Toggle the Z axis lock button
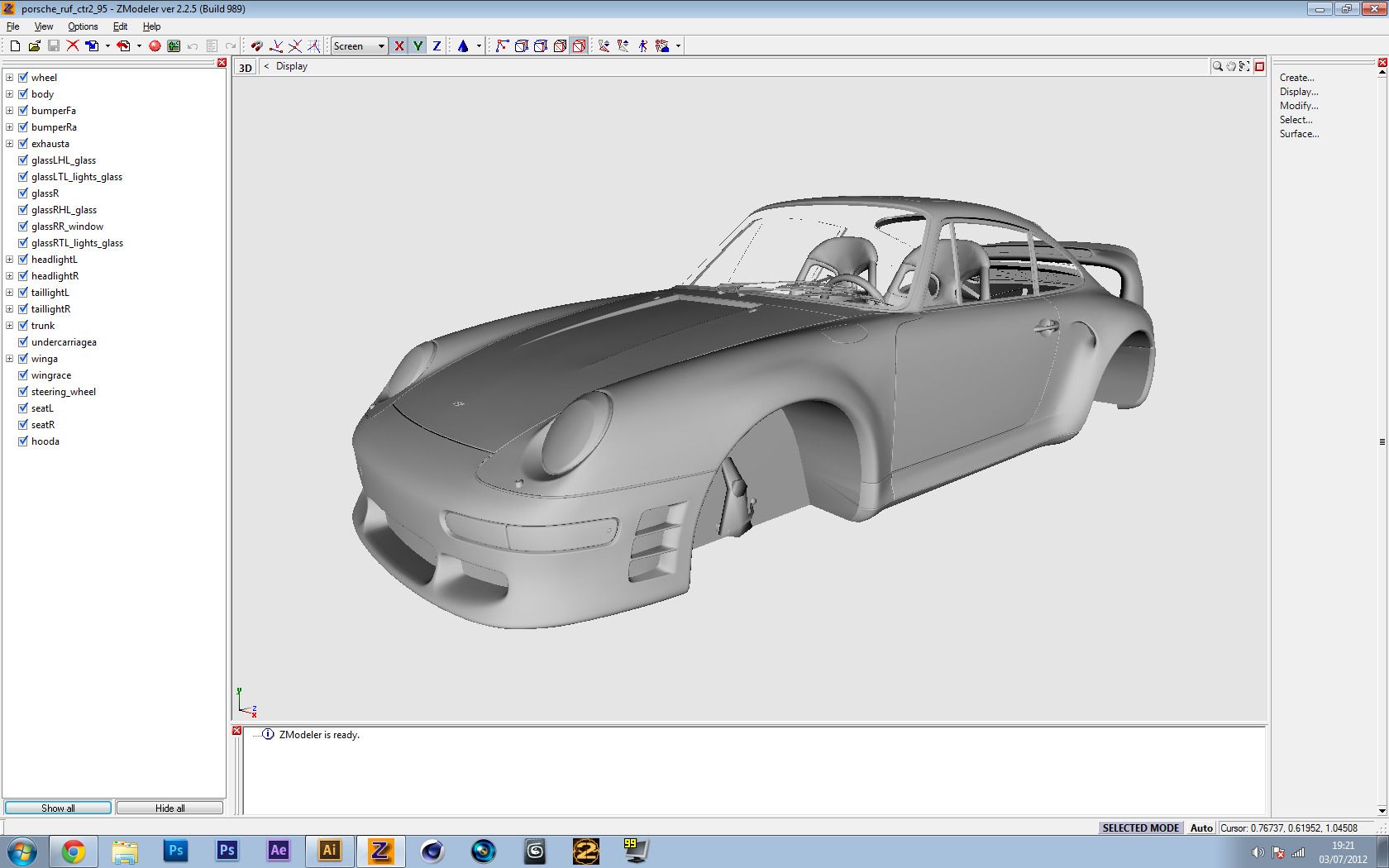This screenshot has width=1389, height=868. pyautogui.click(x=437, y=46)
